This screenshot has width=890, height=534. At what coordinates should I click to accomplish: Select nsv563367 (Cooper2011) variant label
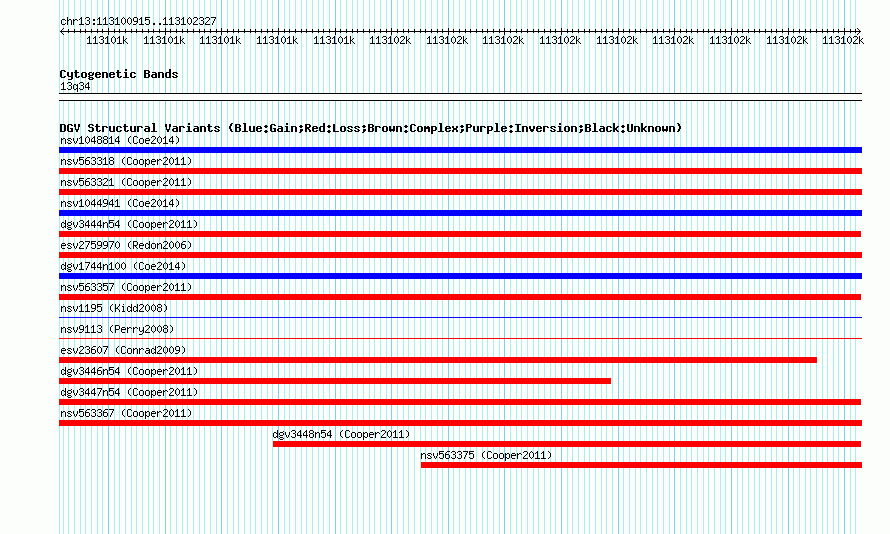point(126,413)
